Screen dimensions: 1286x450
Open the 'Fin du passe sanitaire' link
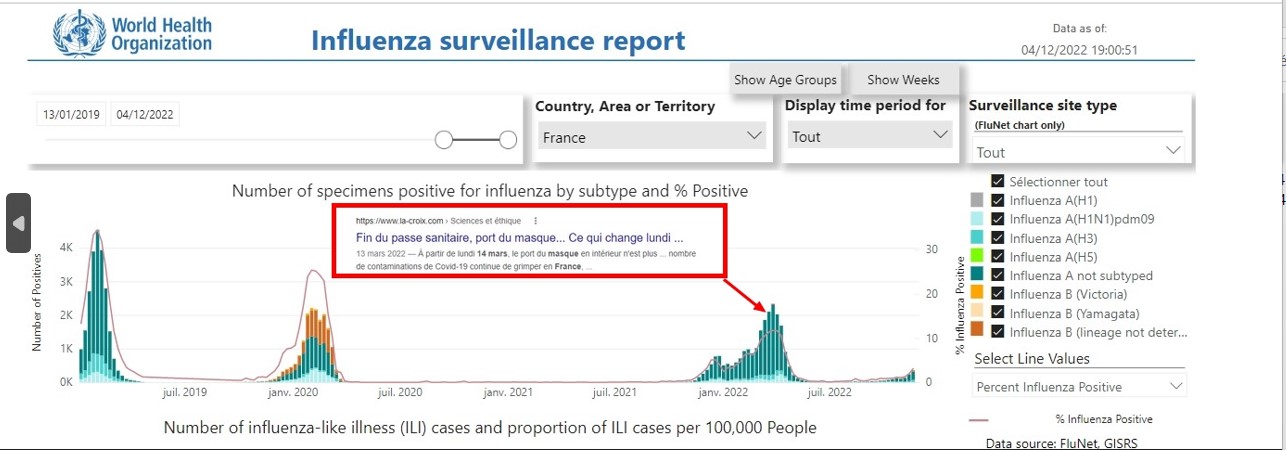(519, 239)
